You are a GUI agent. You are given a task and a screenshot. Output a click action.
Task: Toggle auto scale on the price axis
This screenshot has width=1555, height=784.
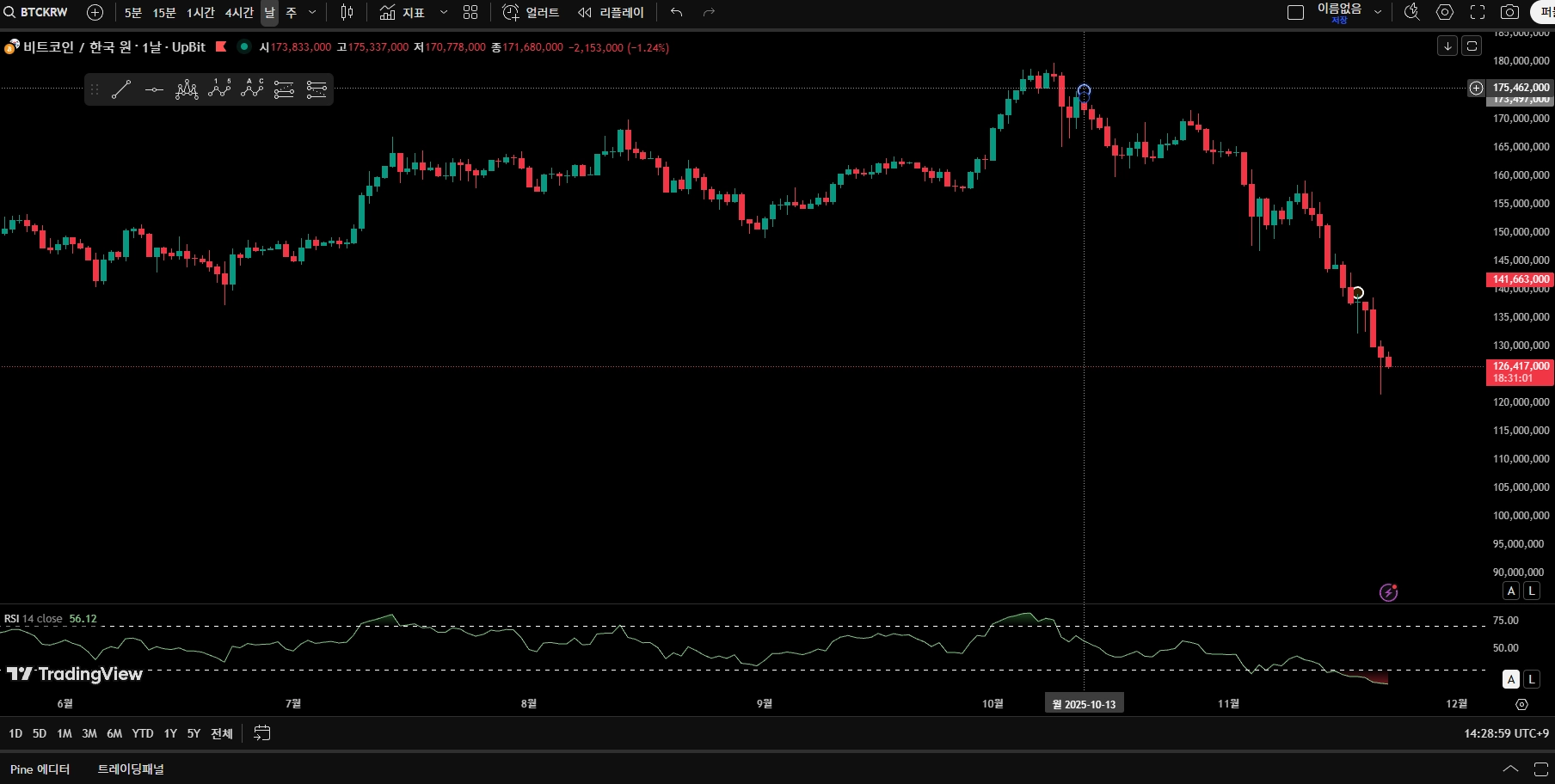click(1511, 591)
